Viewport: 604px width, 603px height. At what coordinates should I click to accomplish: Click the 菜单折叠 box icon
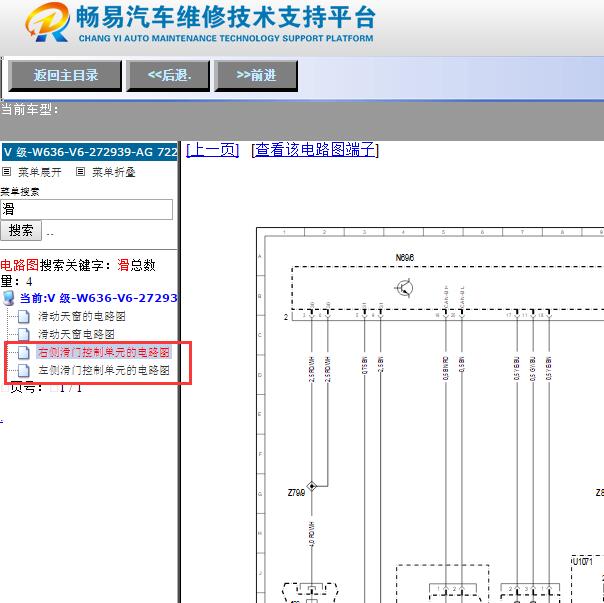81,171
